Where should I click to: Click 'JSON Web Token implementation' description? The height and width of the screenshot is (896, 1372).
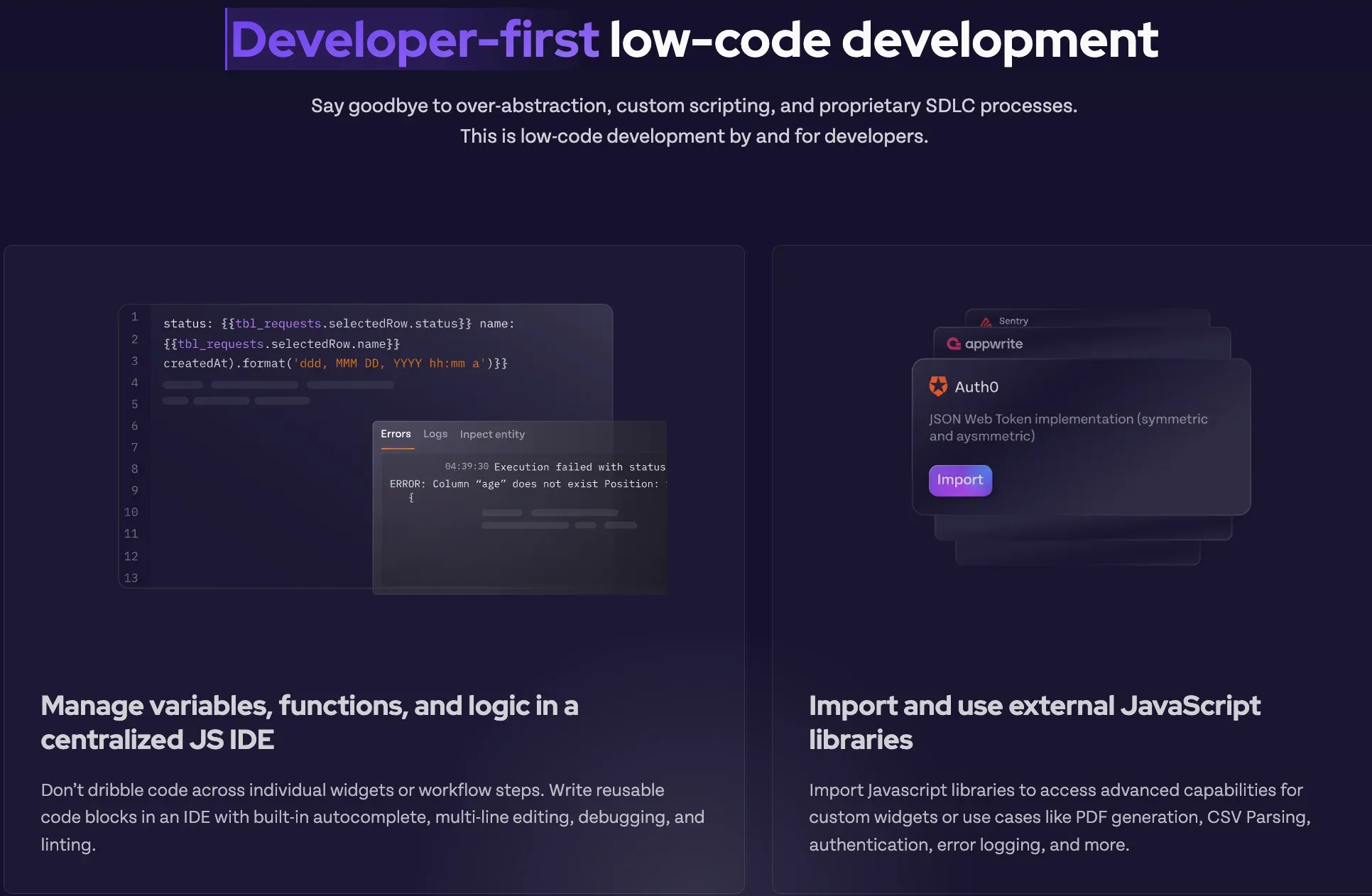[x=1068, y=427]
